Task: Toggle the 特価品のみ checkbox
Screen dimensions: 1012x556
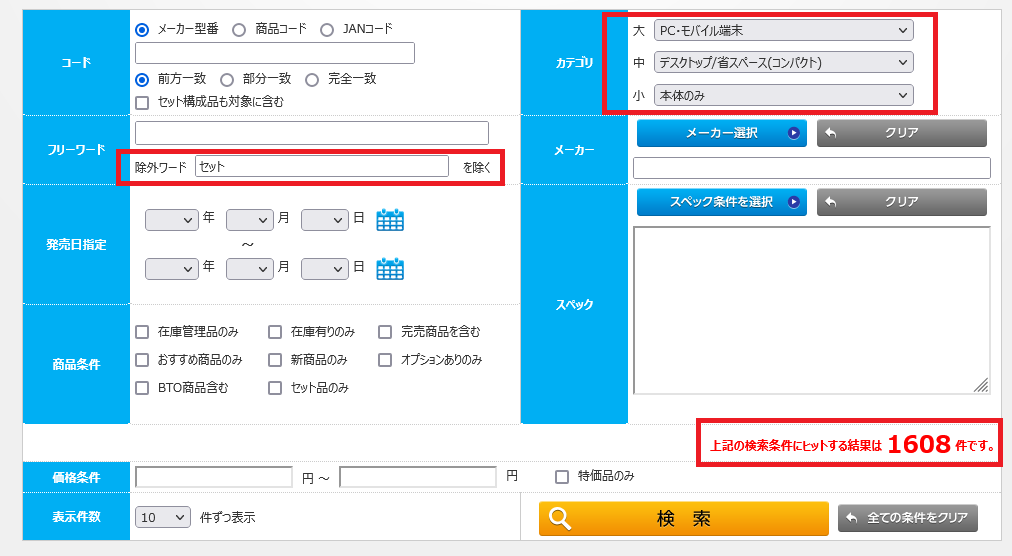Action: (x=562, y=477)
